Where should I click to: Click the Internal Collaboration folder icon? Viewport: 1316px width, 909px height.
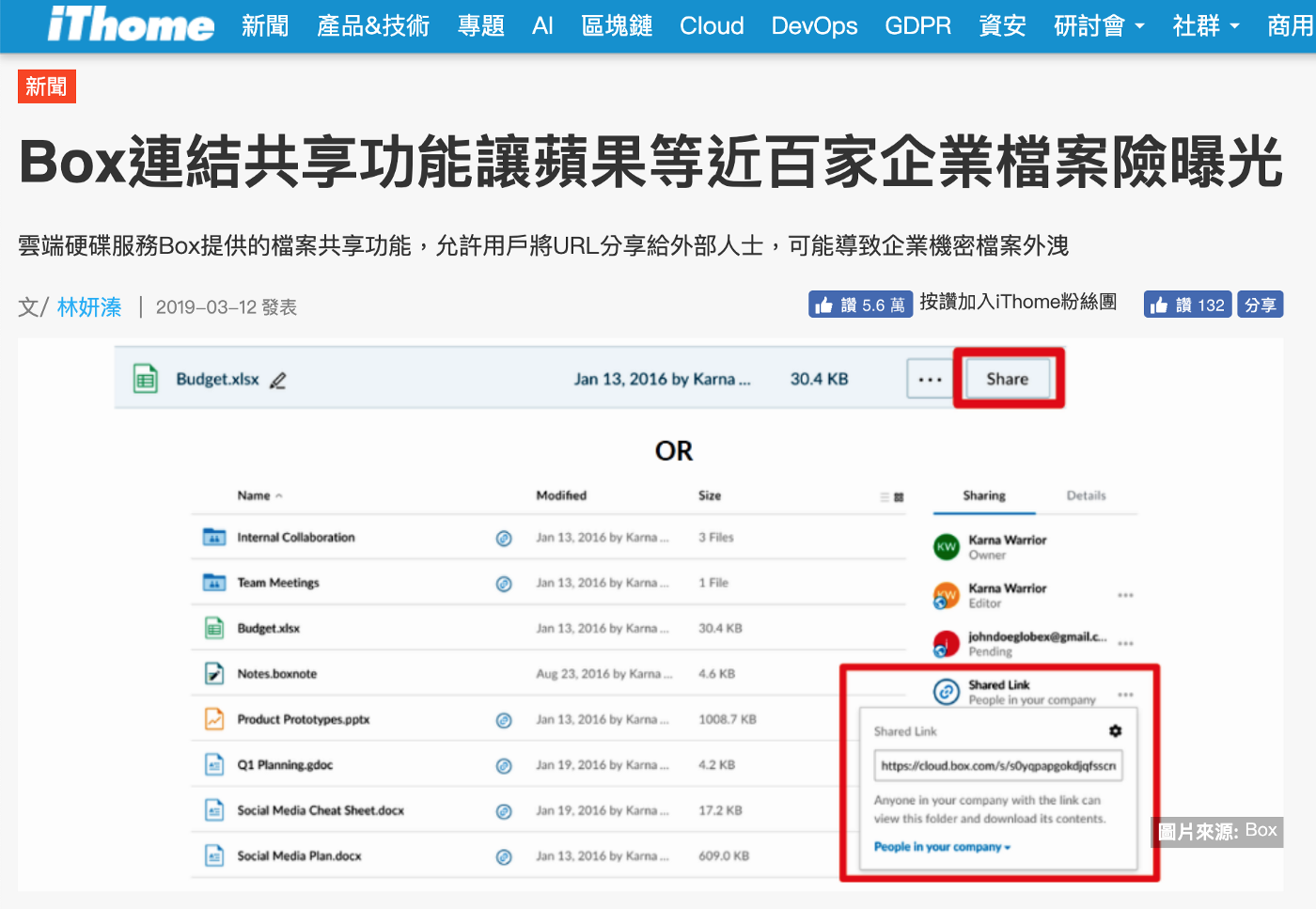pyautogui.click(x=214, y=537)
